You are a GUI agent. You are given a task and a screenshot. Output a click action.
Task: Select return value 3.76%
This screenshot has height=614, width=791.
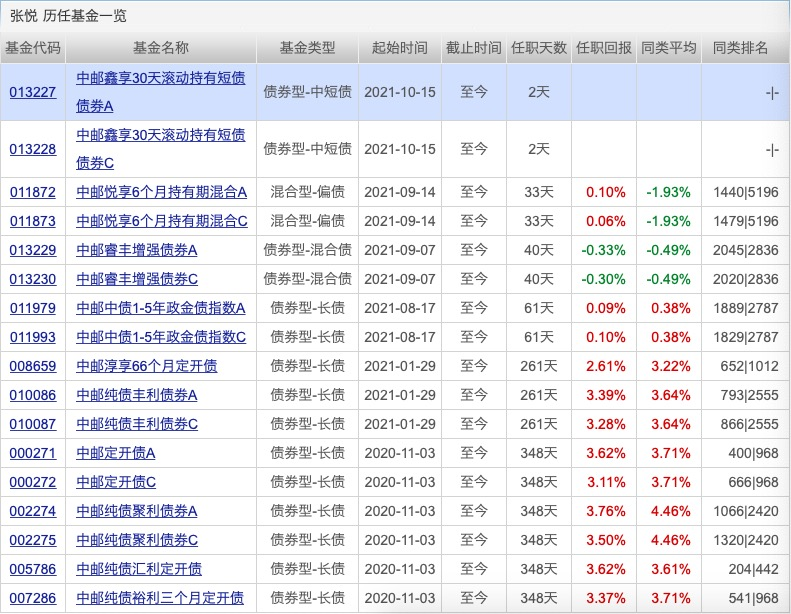click(606, 511)
